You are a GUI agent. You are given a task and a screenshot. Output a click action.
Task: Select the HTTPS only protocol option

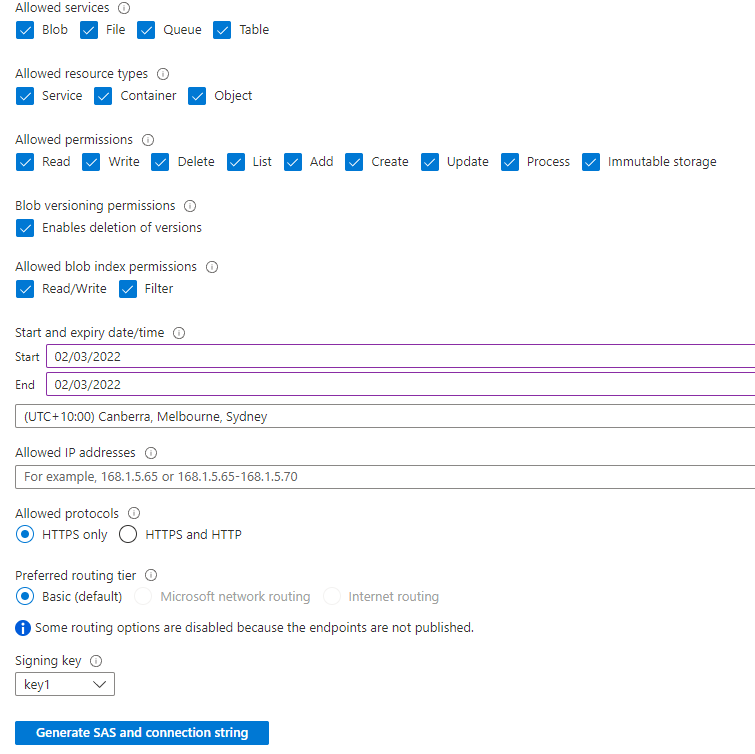pyautogui.click(x=25, y=534)
